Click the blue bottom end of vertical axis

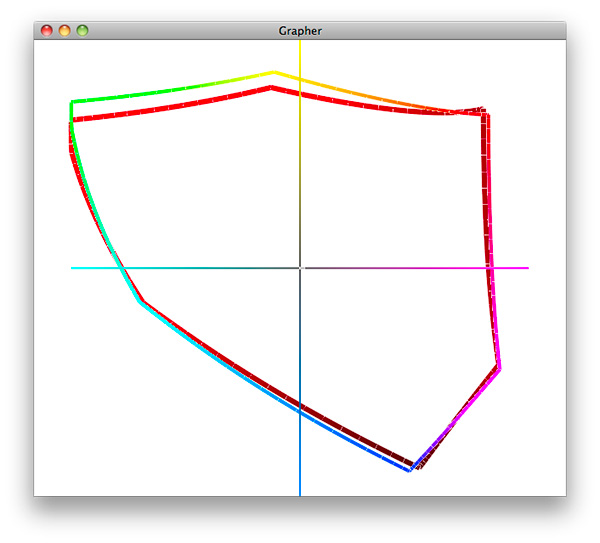tap(300, 492)
